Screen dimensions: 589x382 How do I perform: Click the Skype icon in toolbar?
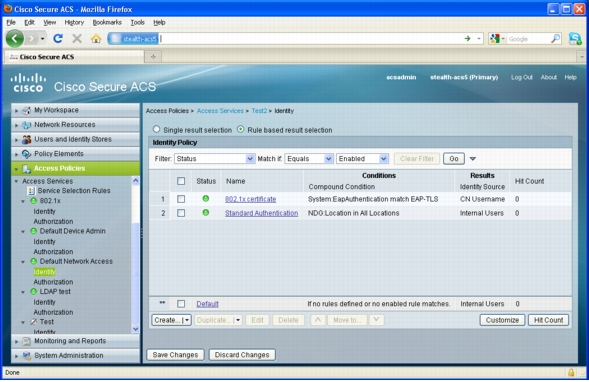point(575,38)
